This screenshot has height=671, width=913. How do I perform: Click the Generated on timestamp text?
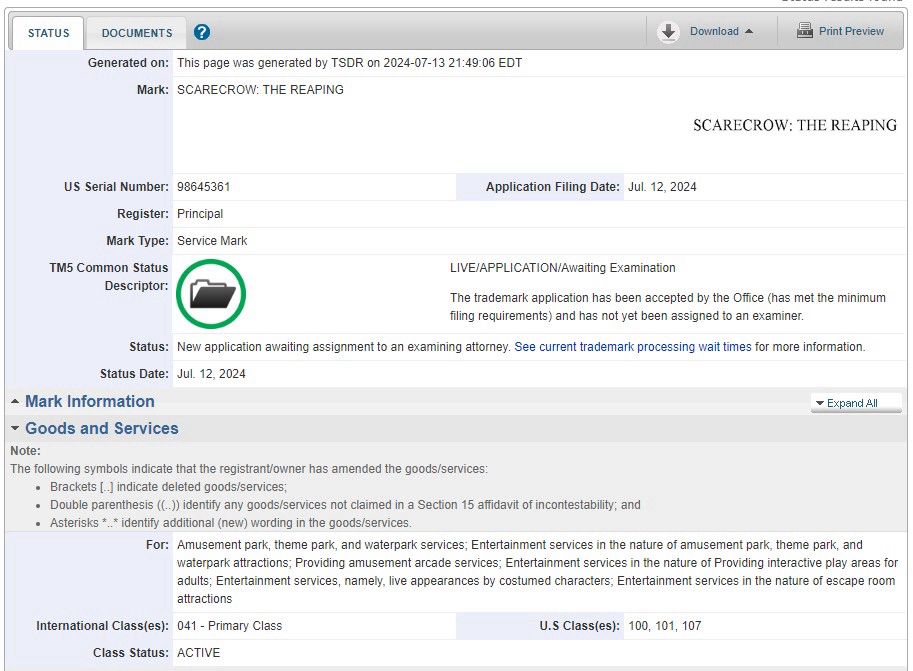coord(349,63)
